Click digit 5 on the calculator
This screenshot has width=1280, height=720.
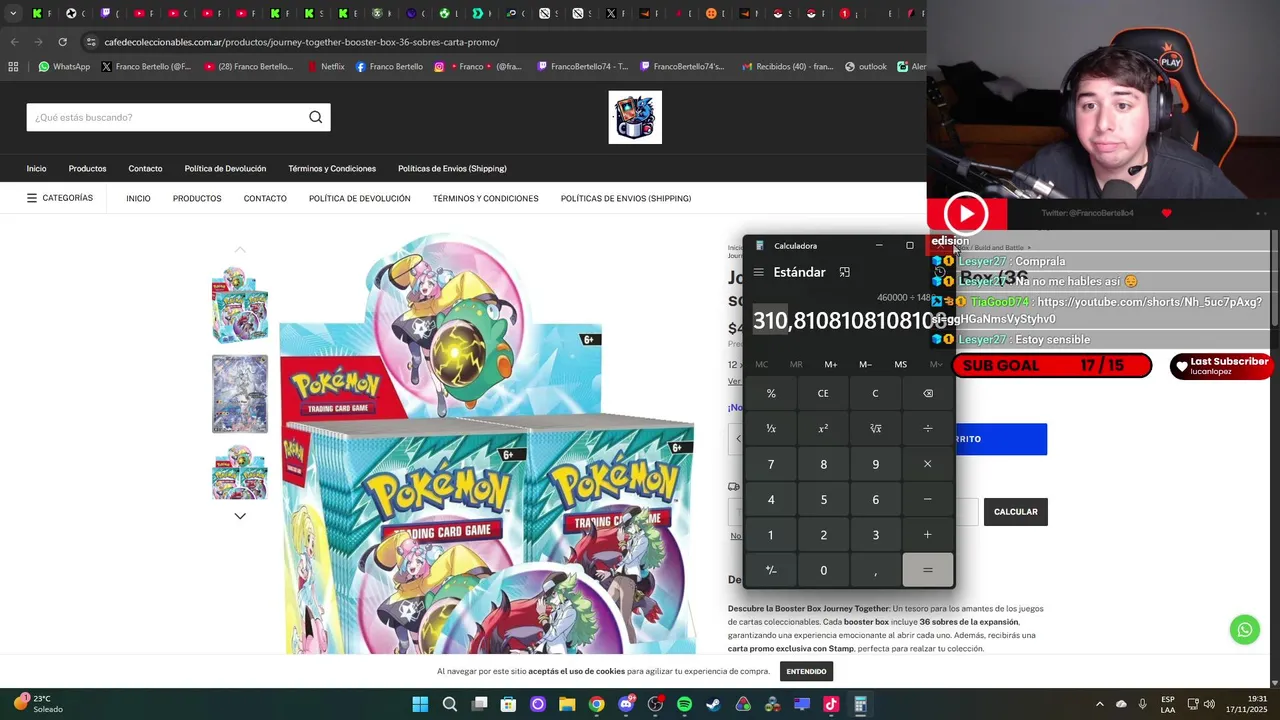click(823, 499)
